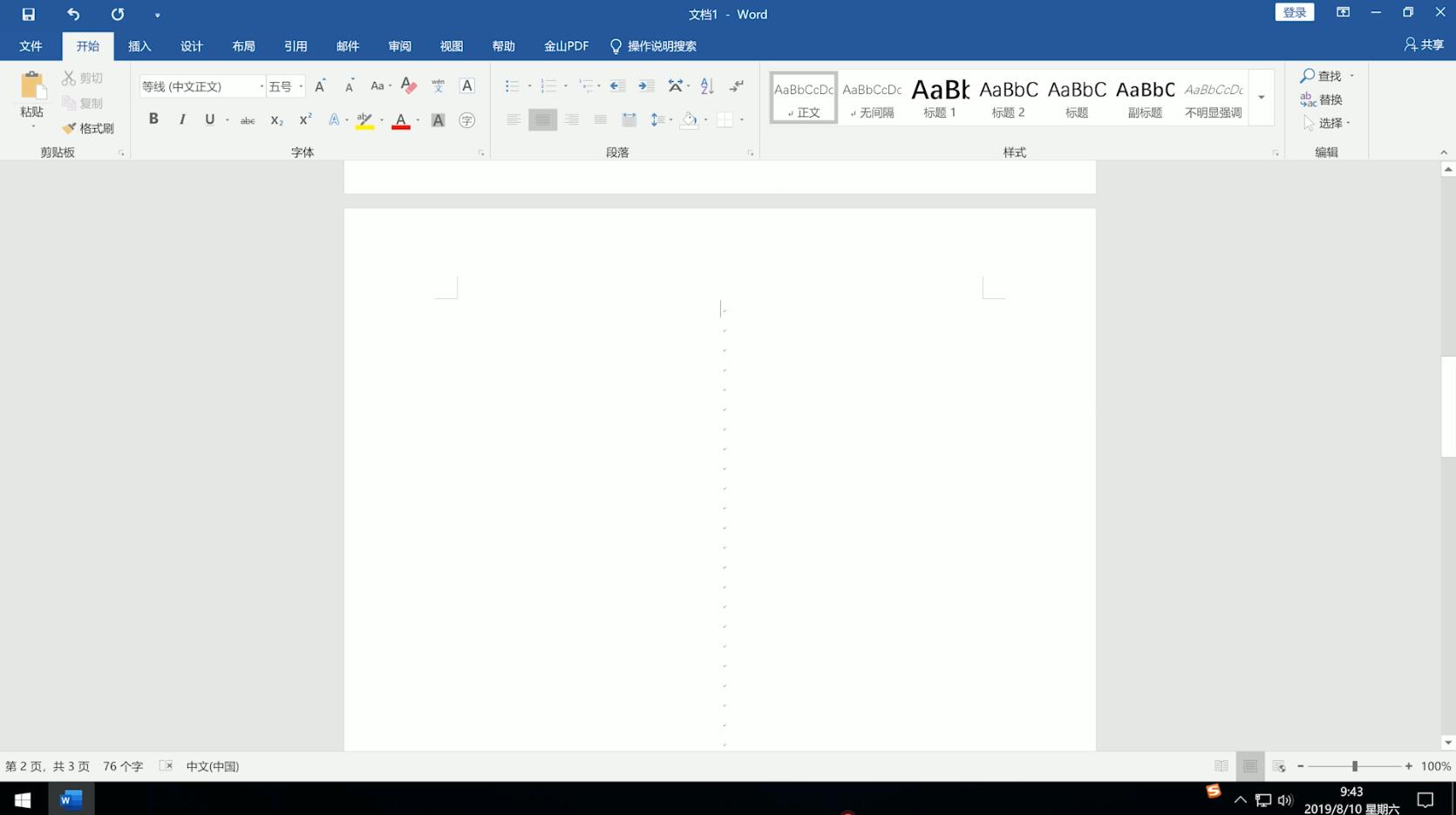Click the zoom slider handle
Viewport: 1456px width, 815px height.
click(x=1354, y=766)
